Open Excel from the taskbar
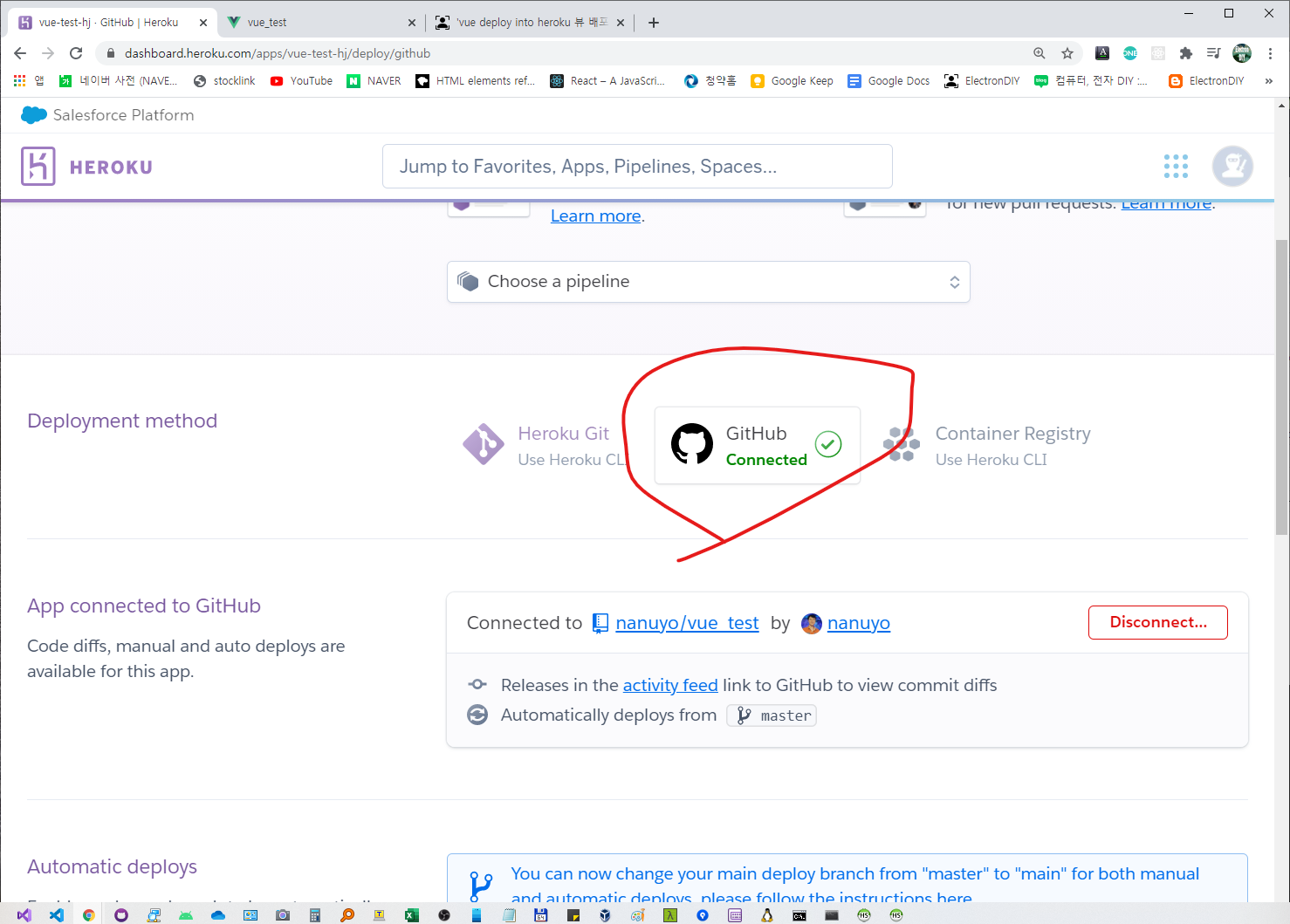The image size is (1290, 924). pyautogui.click(x=411, y=915)
